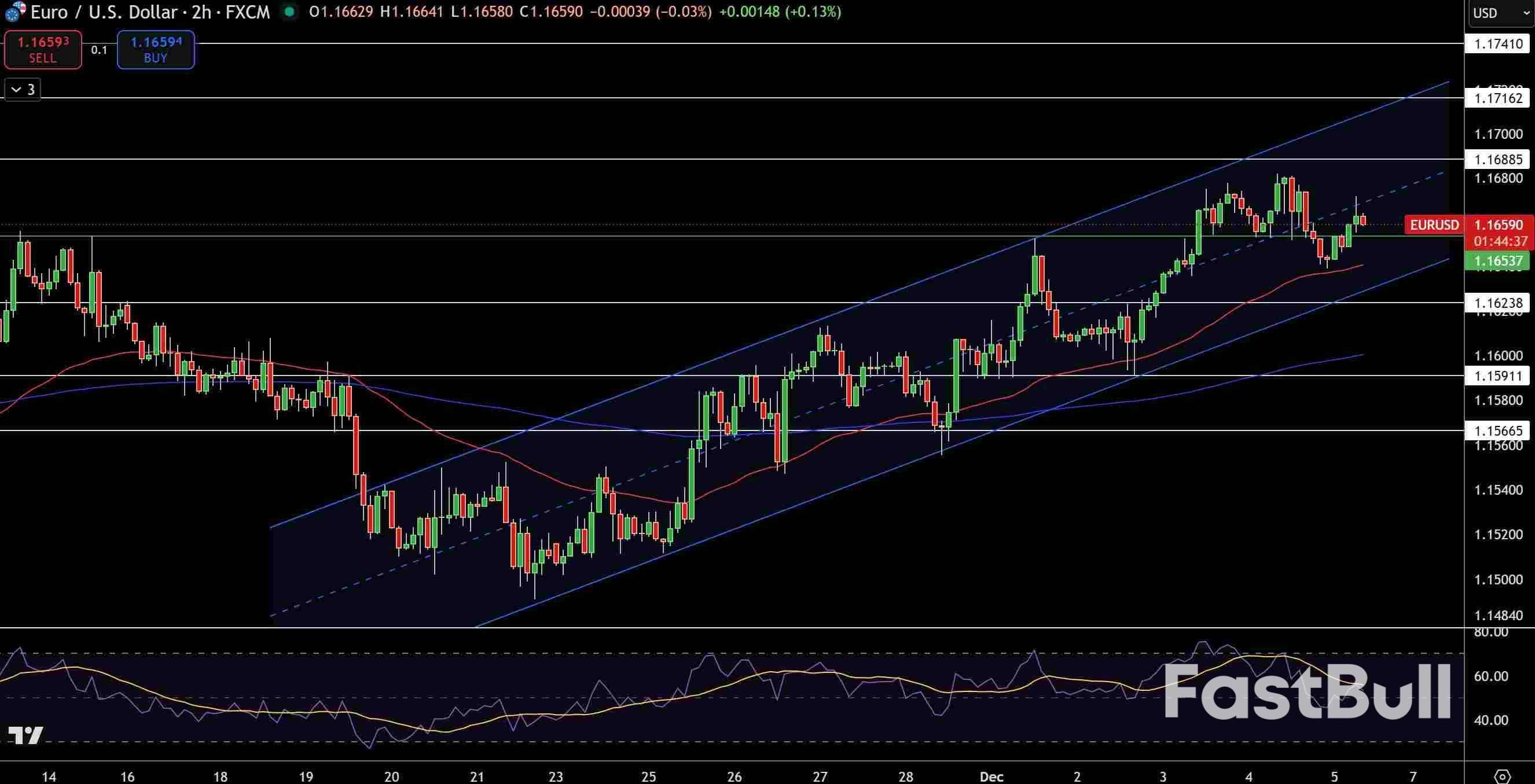This screenshot has width=1535, height=784.
Task: Click the Dec marker on the time axis
Action: click(991, 776)
